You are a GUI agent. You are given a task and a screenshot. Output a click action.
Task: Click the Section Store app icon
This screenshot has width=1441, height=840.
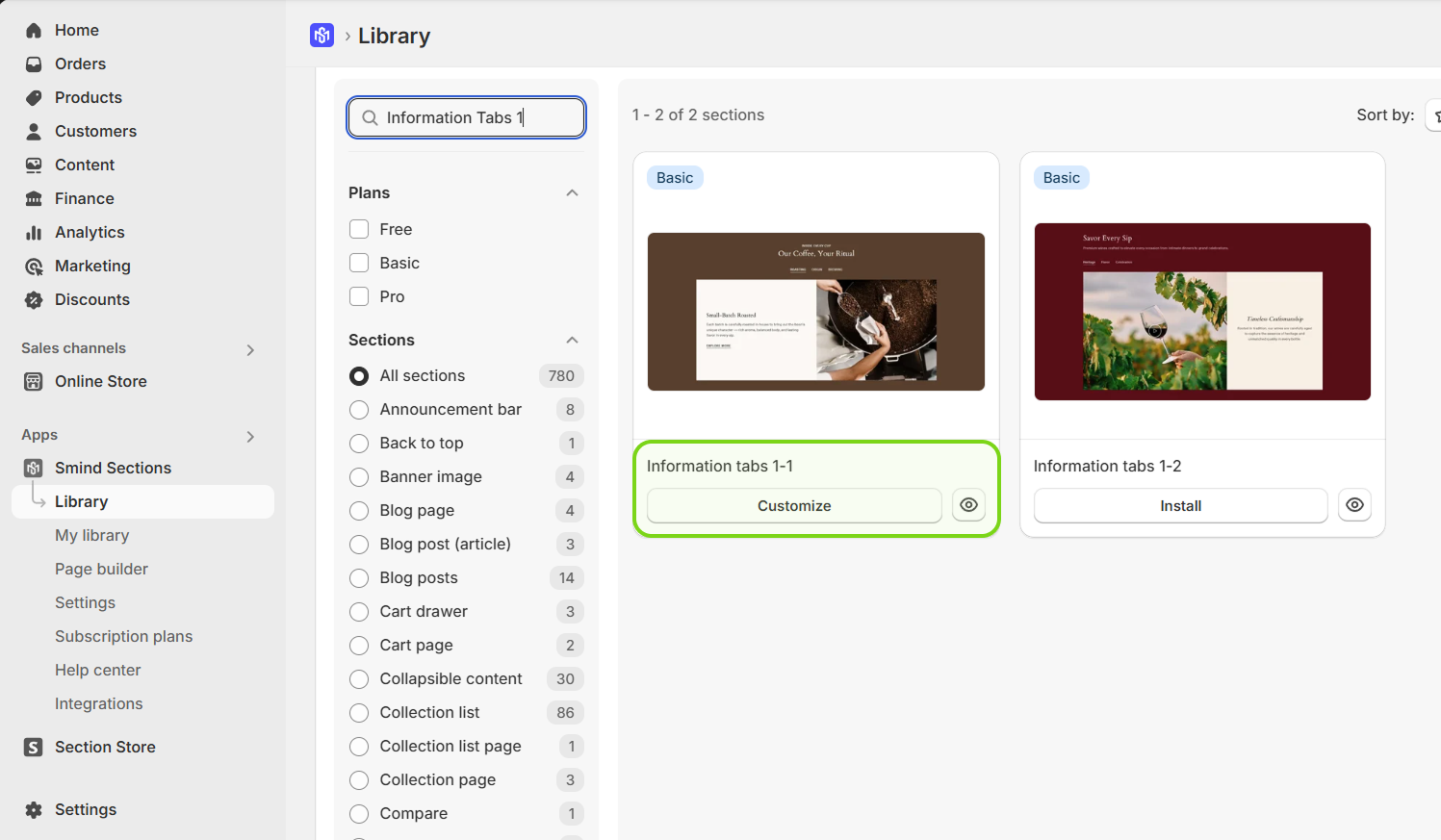click(34, 748)
